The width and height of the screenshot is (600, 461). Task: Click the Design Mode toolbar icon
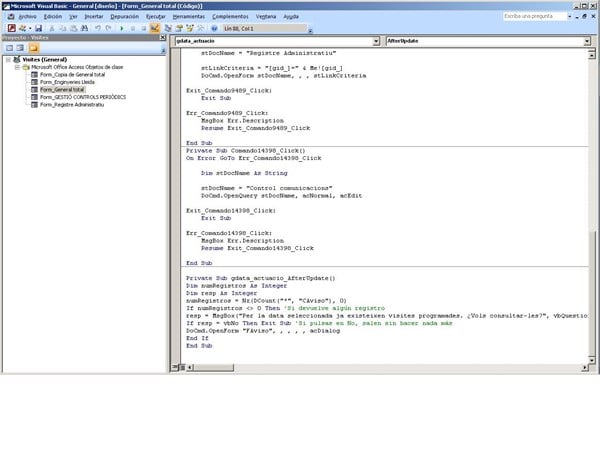tap(154, 28)
